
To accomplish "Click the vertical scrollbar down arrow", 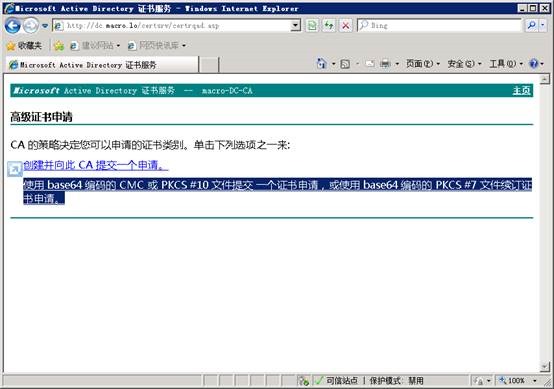I will tap(545, 367).
